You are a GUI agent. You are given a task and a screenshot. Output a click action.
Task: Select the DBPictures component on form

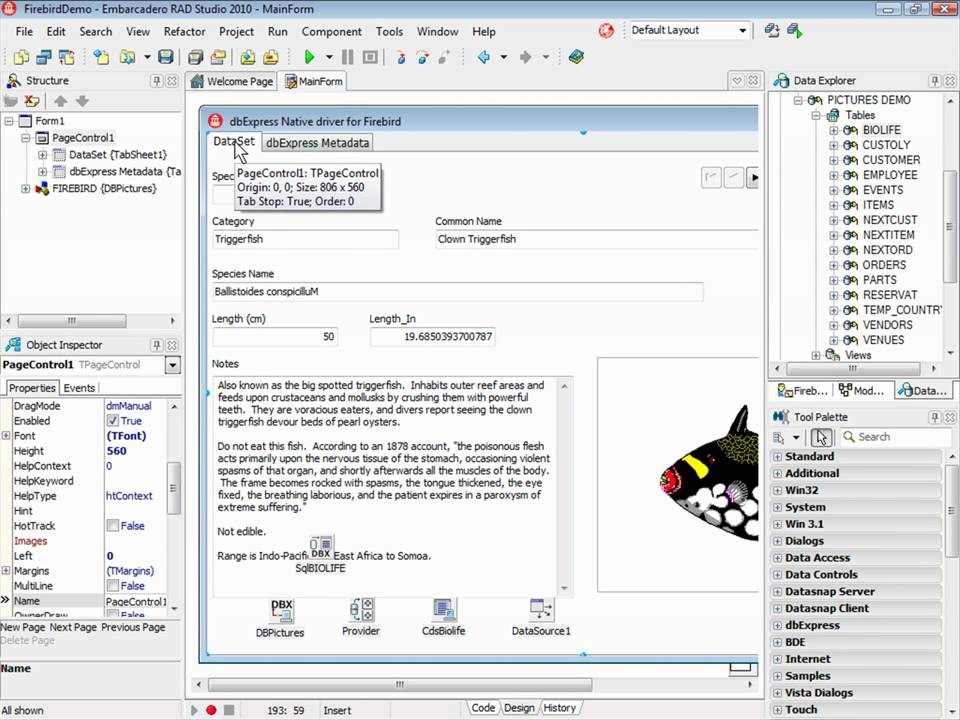(281, 610)
